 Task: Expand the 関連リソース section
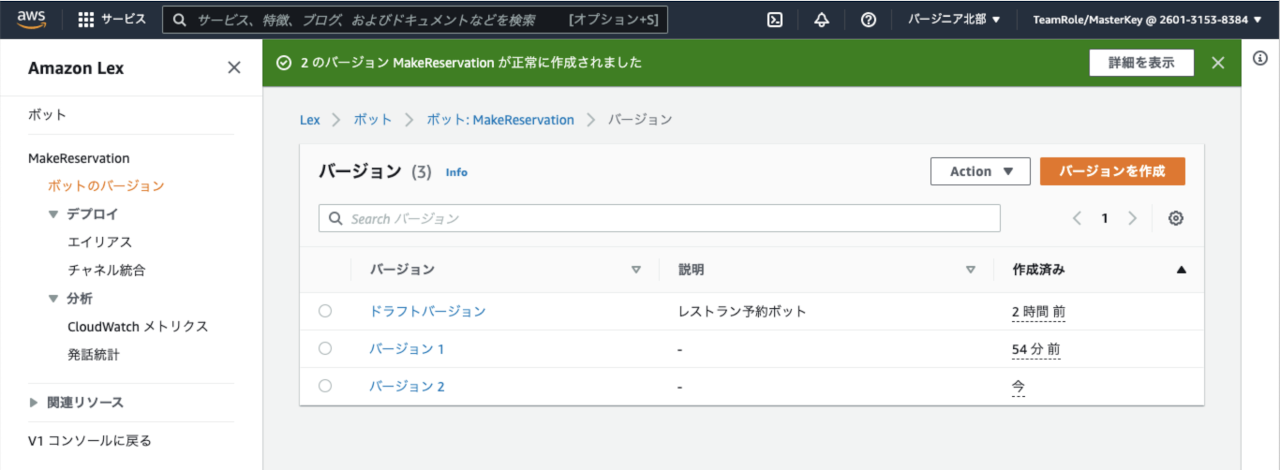pyautogui.click(x=35, y=402)
